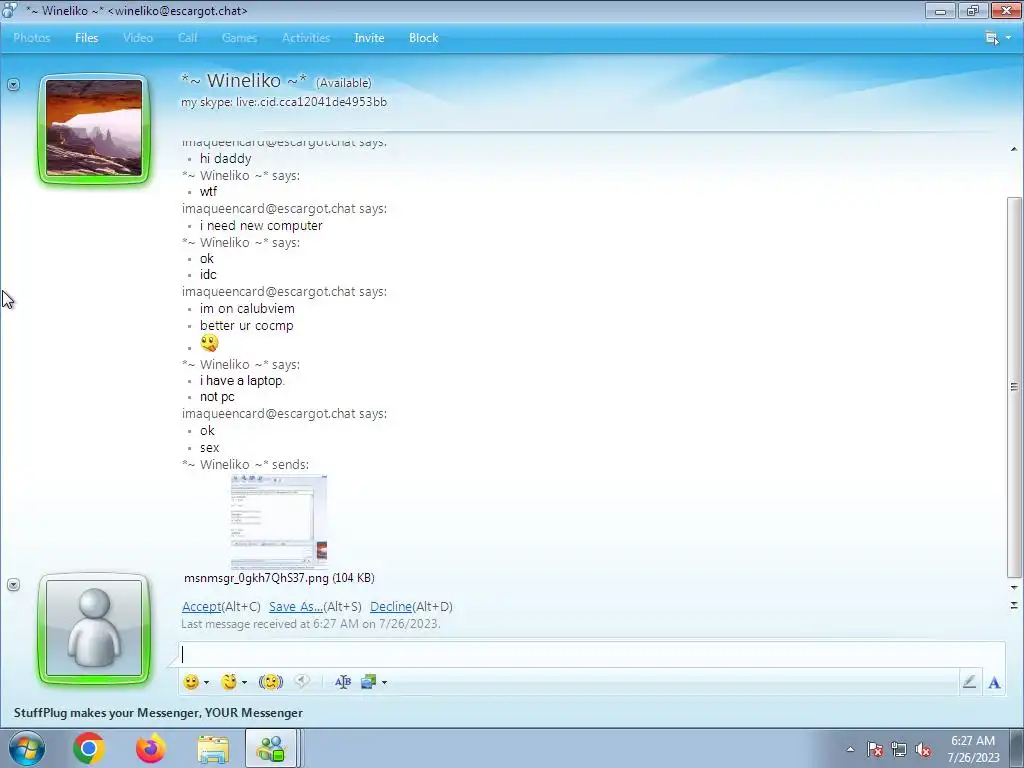
Task: Click the msnmsgr_0gkh7QhS37.png file name
Action: [256, 578]
